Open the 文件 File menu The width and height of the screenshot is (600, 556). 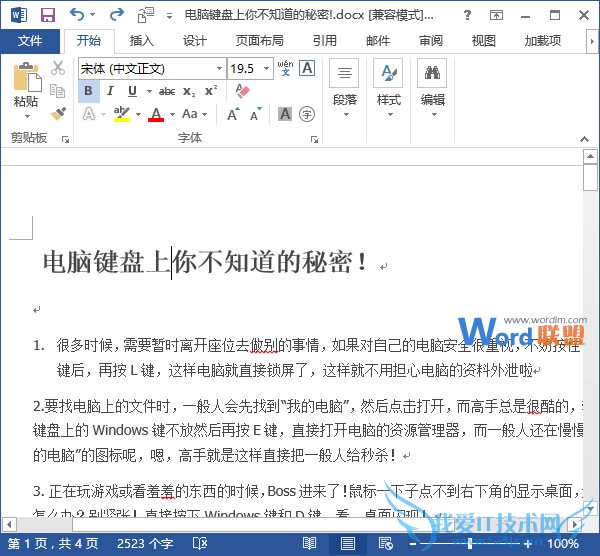click(x=30, y=40)
